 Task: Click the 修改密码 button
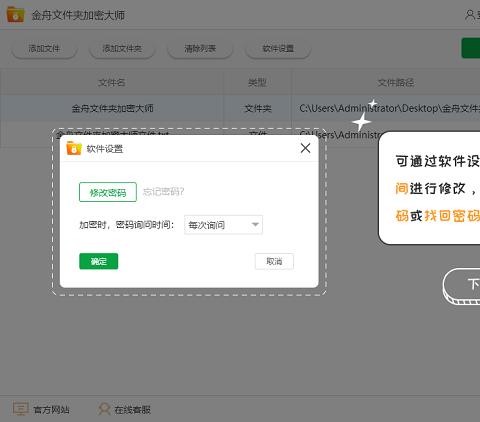point(108,192)
